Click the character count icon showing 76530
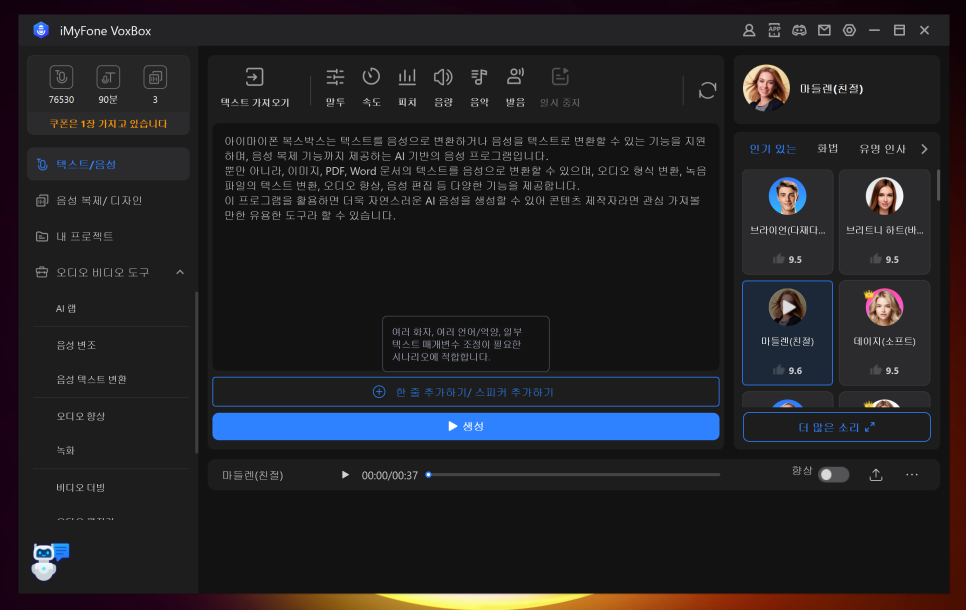 (x=61, y=77)
